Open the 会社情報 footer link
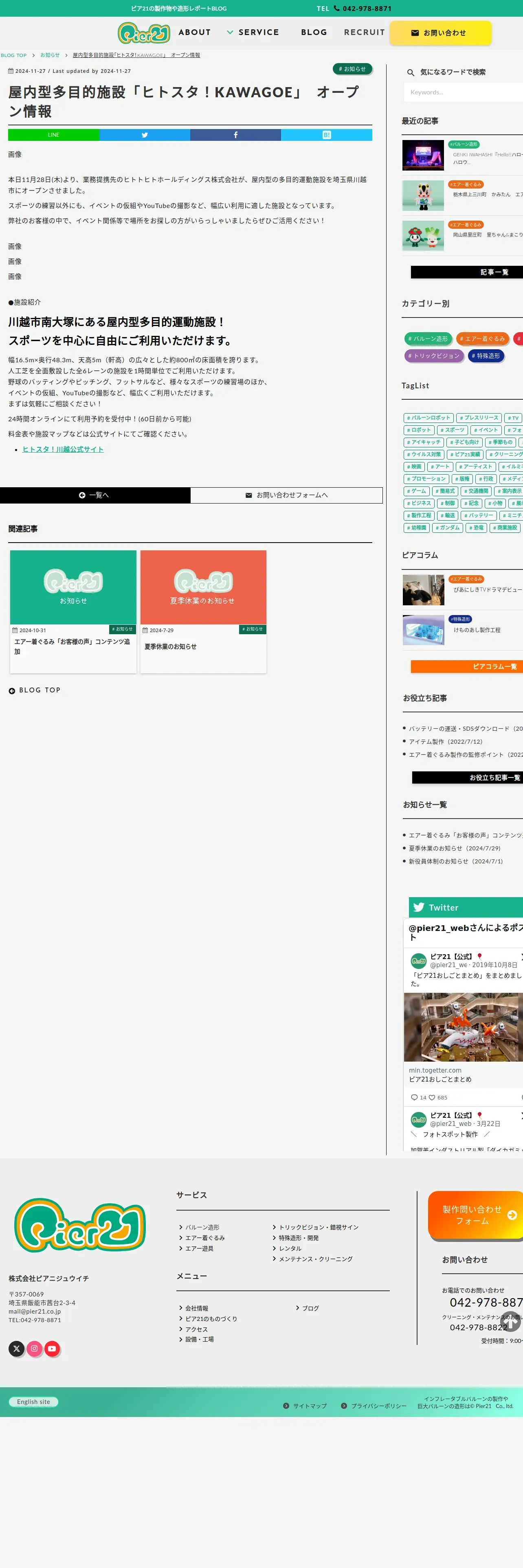 tap(197, 1308)
